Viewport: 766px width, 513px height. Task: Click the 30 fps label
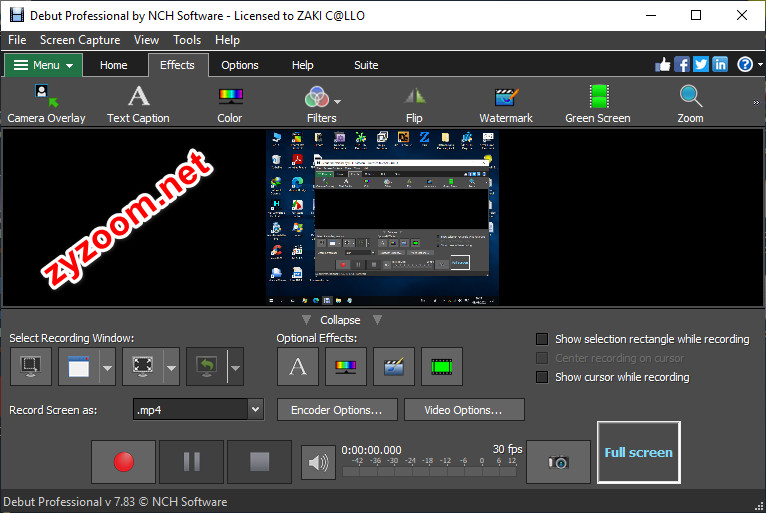tap(507, 449)
